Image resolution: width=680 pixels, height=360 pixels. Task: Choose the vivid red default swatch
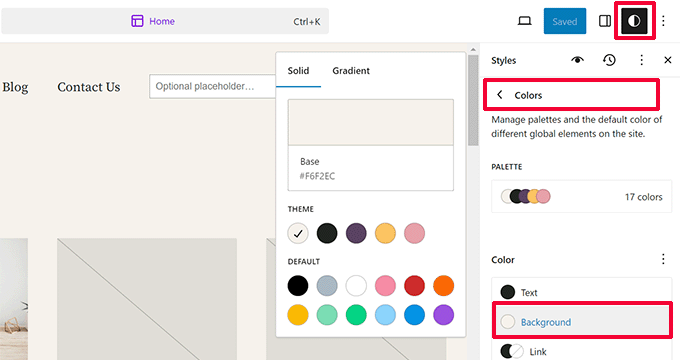(x=414, y=286)
